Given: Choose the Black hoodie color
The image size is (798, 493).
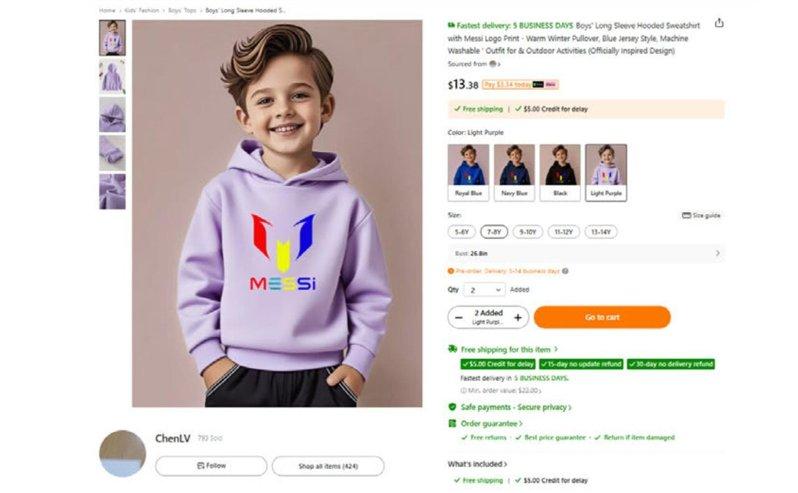Looking at the screenshot, I should pos(559,172).
